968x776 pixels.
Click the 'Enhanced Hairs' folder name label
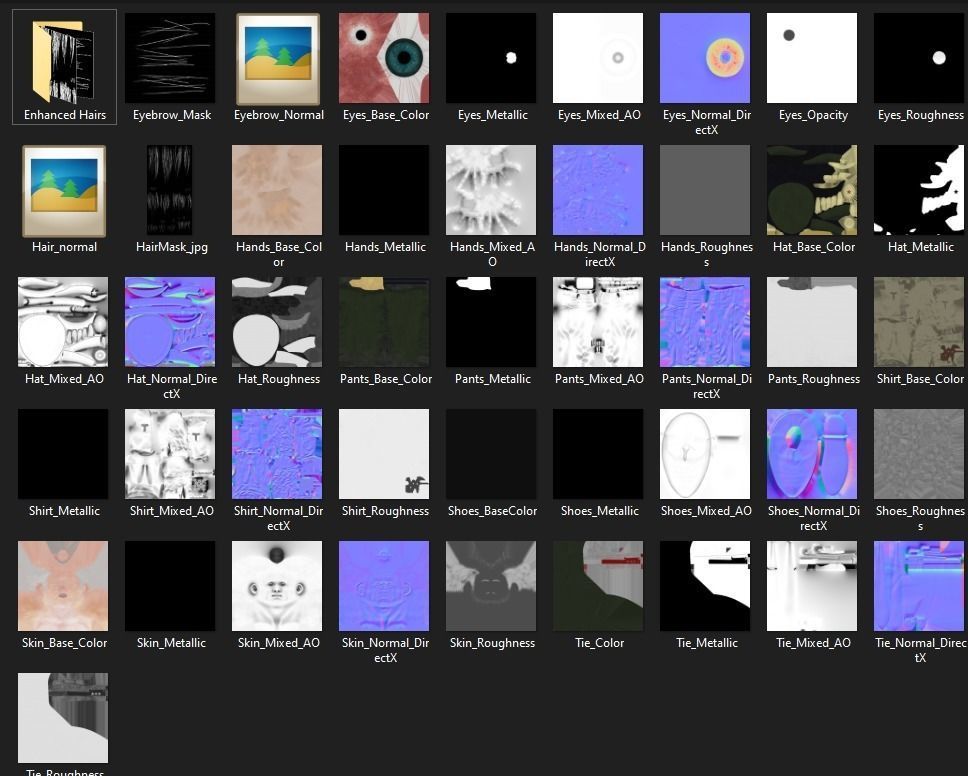[65, 115]
